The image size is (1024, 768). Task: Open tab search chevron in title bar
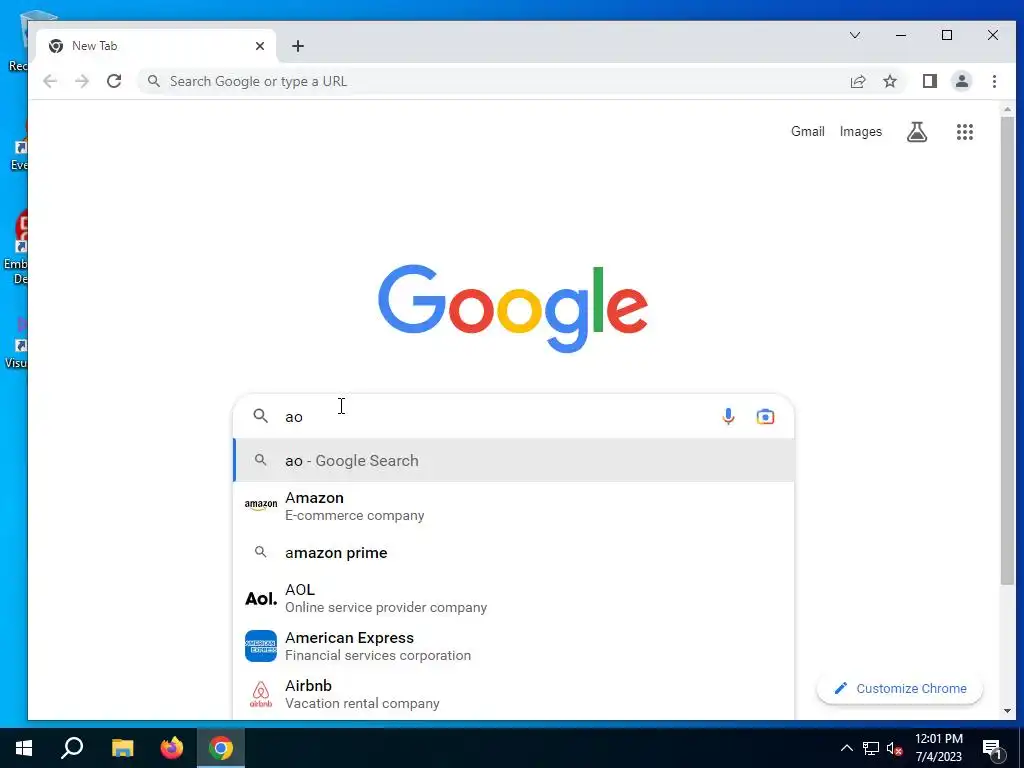855,35
